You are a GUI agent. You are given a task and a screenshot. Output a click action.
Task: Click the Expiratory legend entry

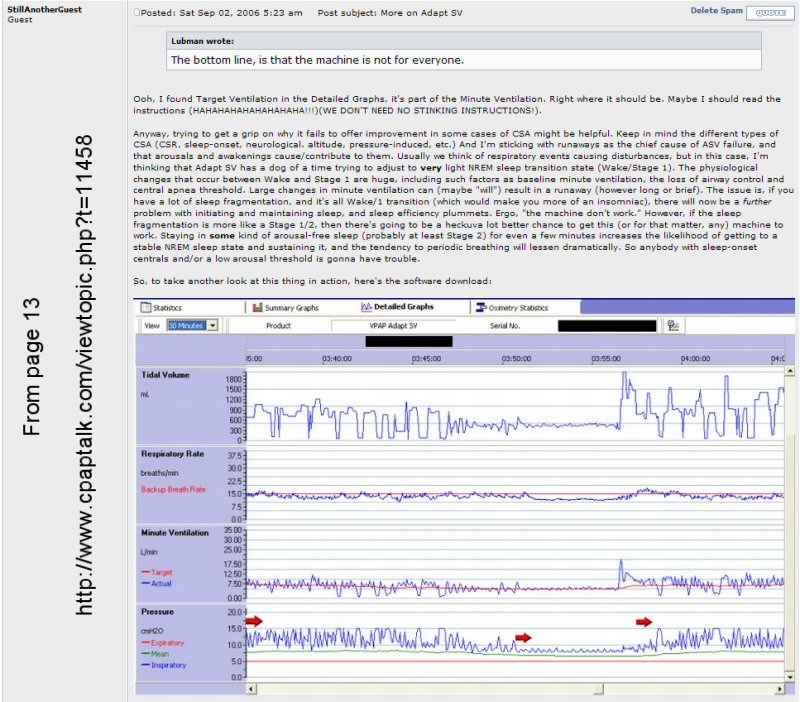[163, 643]
